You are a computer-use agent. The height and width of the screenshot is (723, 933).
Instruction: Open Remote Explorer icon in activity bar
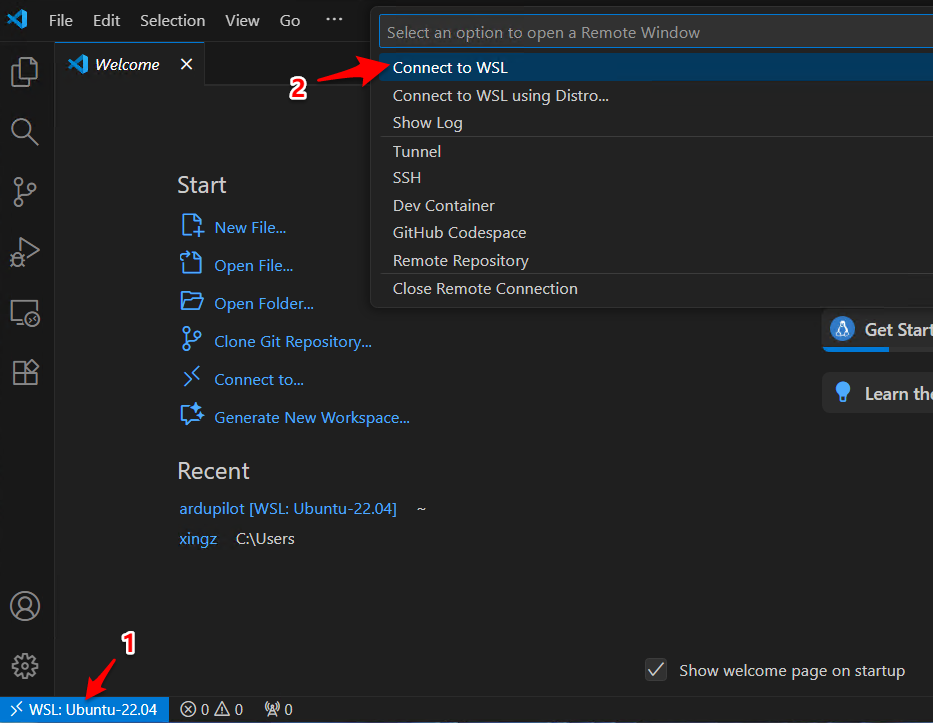coord(25,313)
